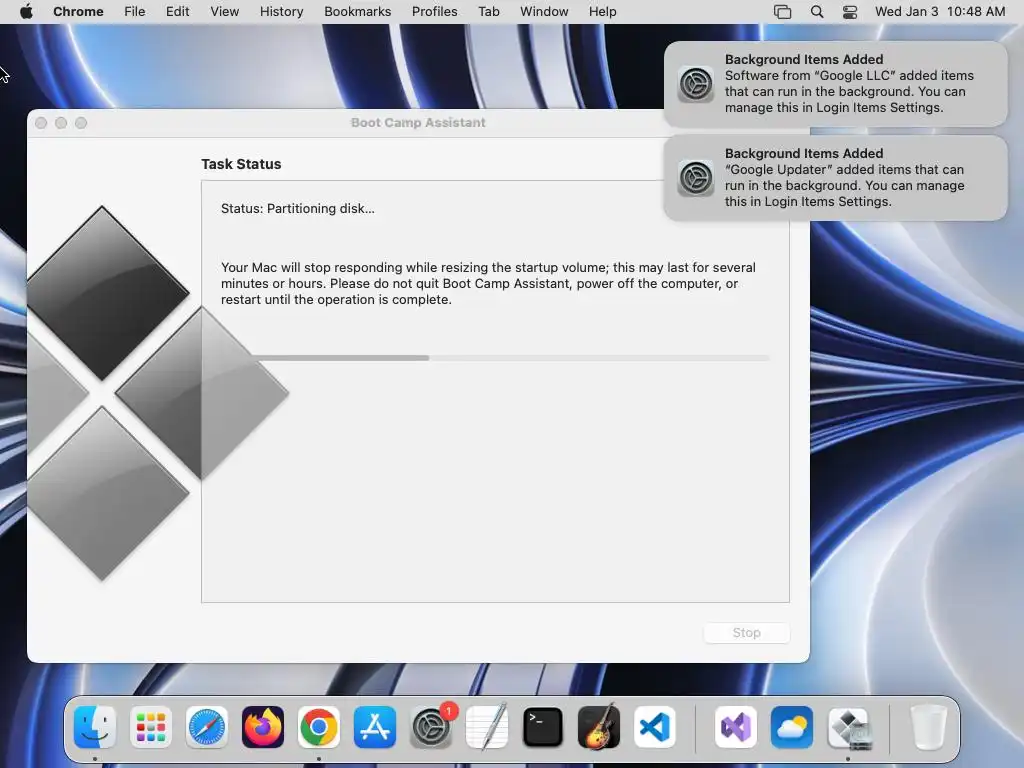This screenshot has width=1024, height=768.
Task: Open the History menu
Action: tap(281, 12)
